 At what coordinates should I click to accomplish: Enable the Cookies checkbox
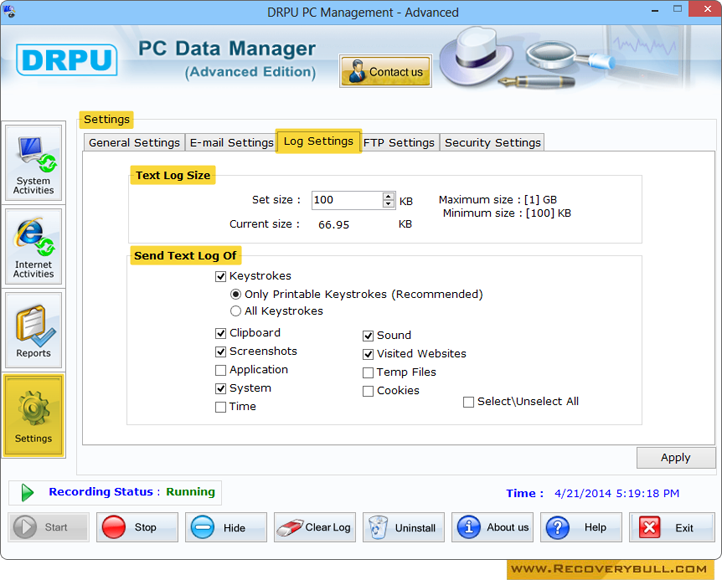point(368,391)
